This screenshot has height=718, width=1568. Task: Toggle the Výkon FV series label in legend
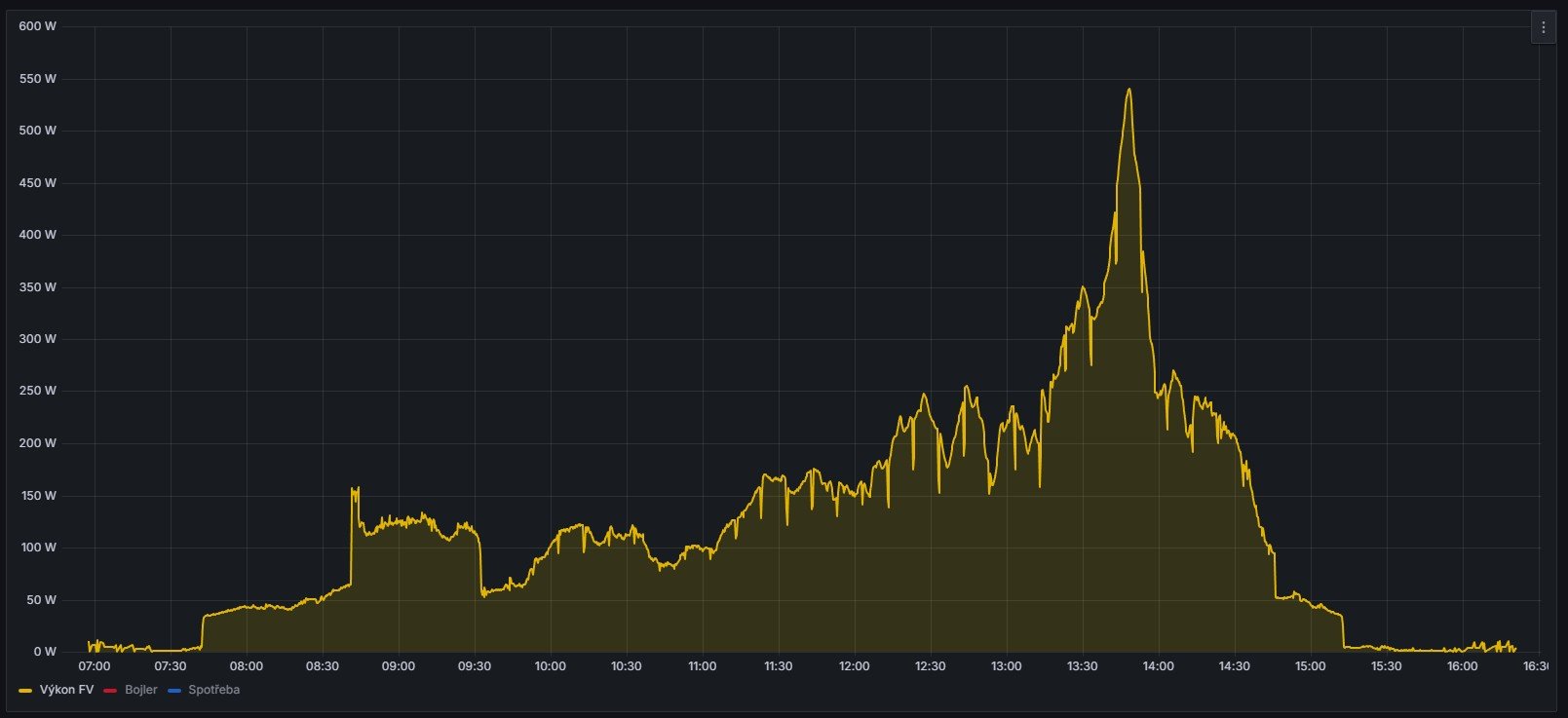pos(66,690)
